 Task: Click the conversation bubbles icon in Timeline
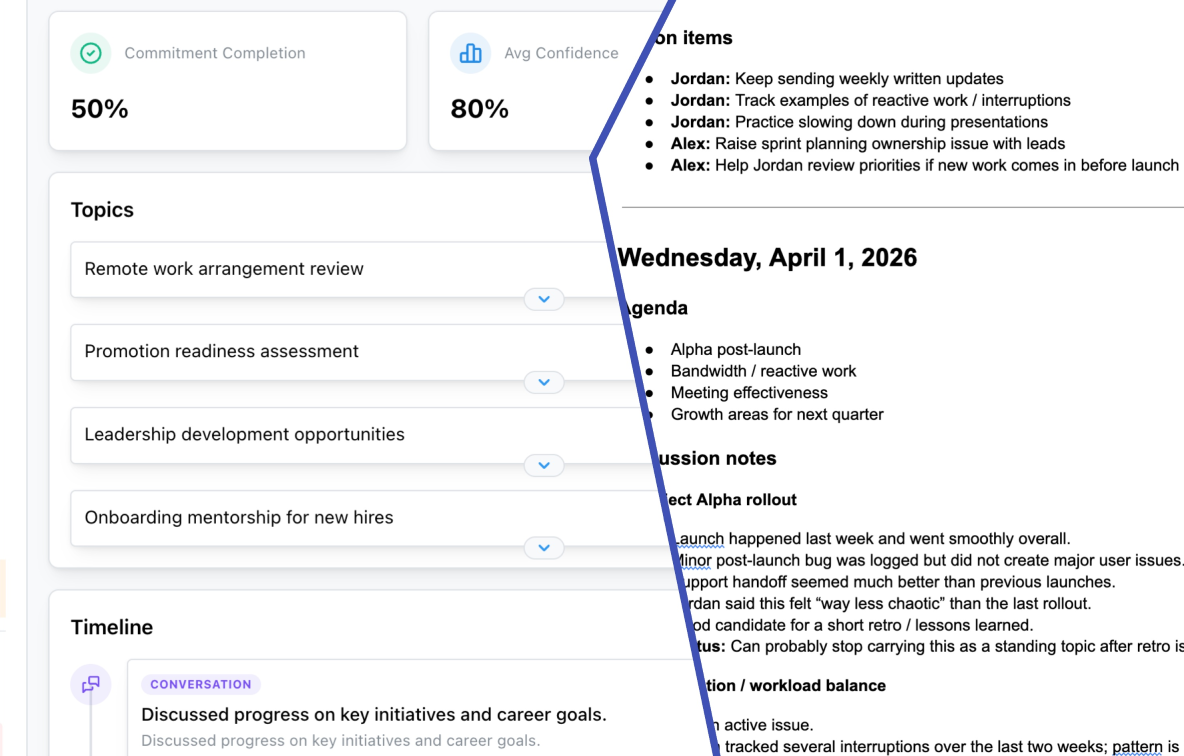(x=91, y=685)
